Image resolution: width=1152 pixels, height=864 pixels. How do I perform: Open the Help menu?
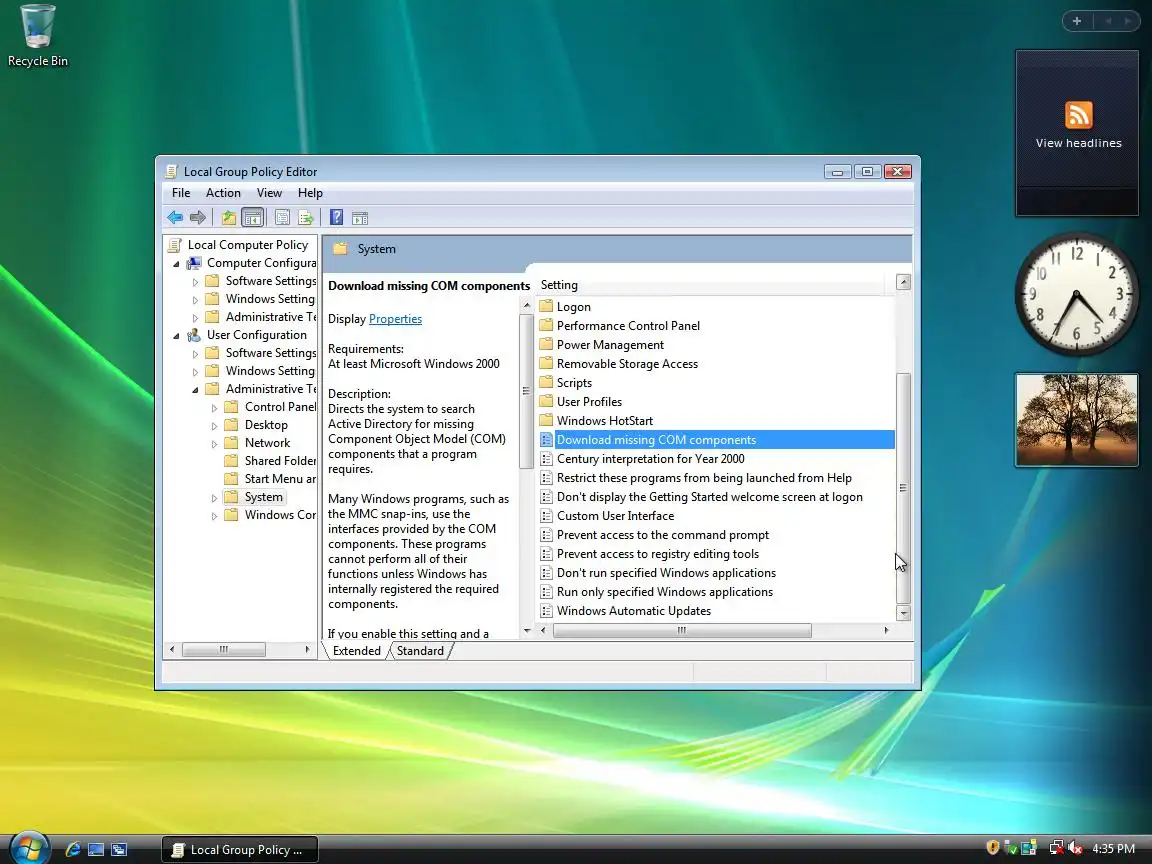click(310, 192)
